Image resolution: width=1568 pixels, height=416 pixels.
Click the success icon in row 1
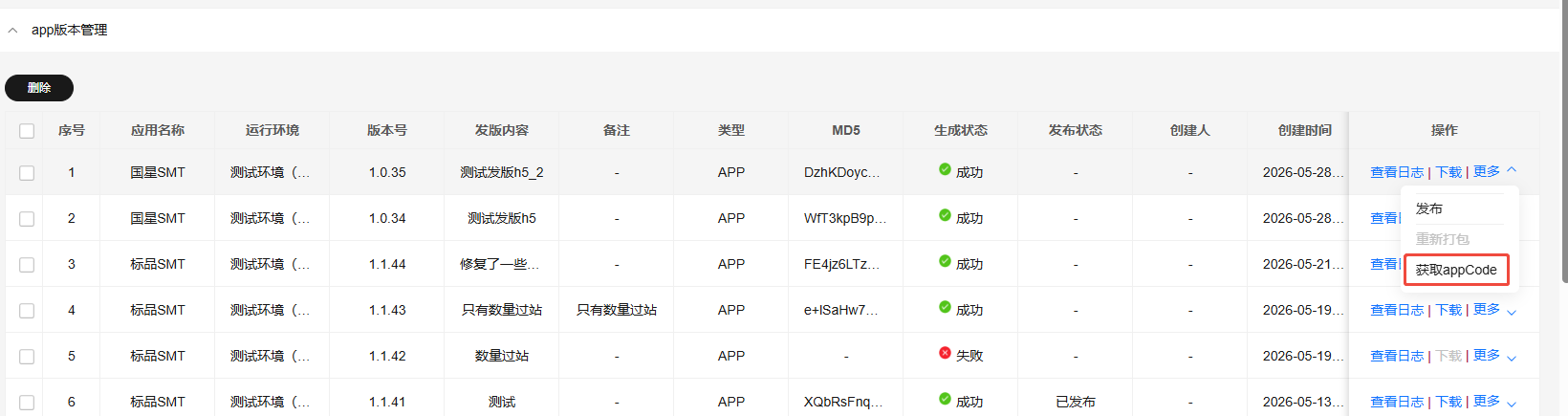(945, 169)
